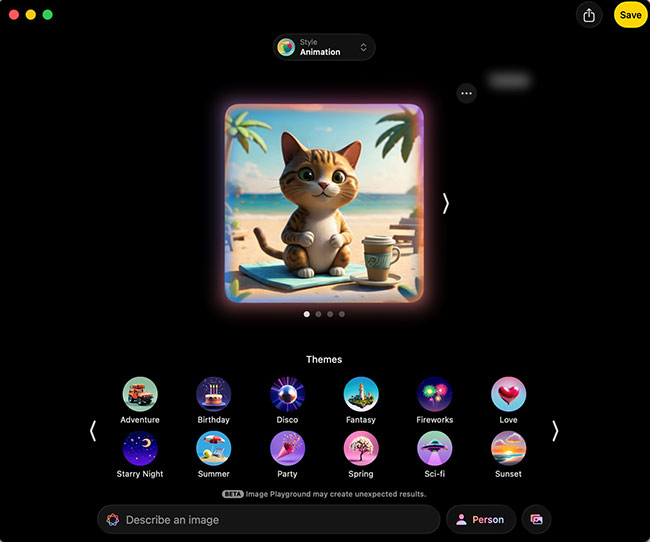Select the generated cat beach image
This screenshot has width=650, height=542.
click(324, 203)
